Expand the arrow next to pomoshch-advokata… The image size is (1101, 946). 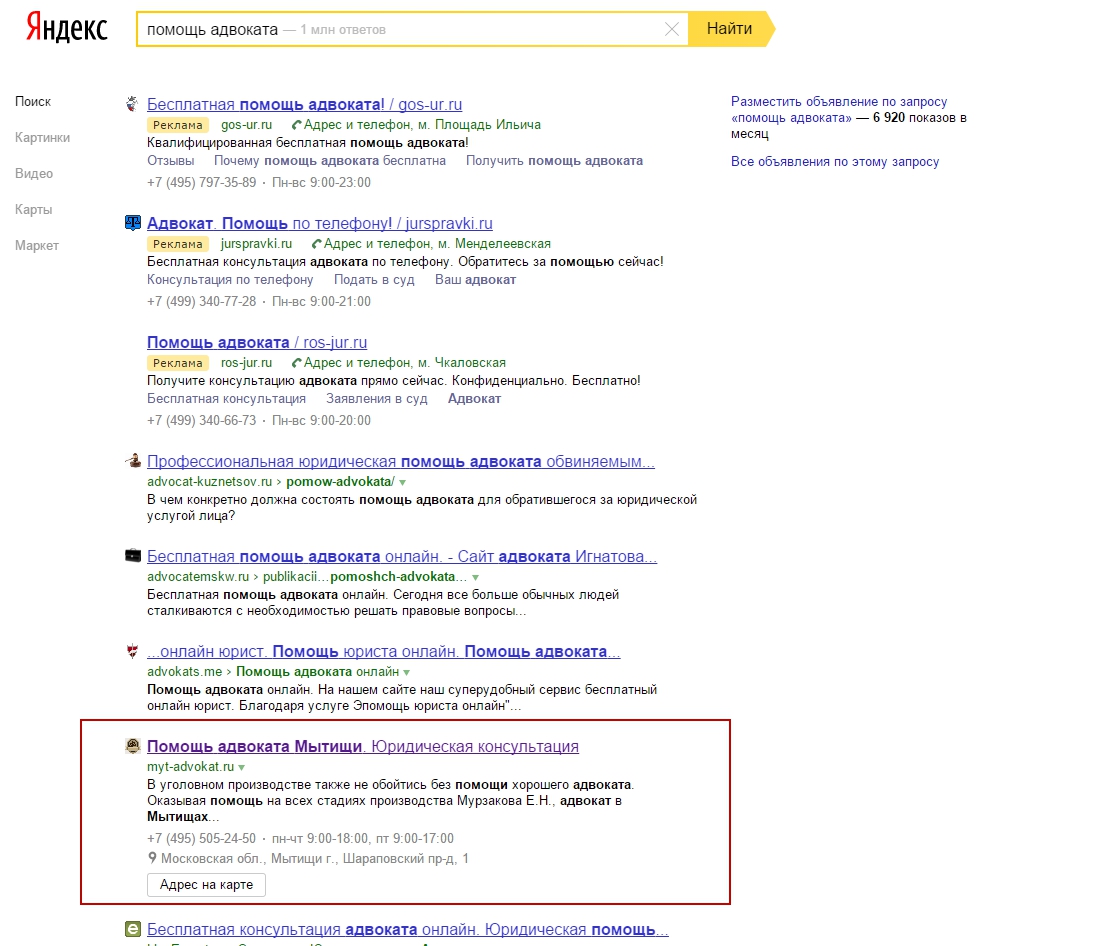pos(475,577)
